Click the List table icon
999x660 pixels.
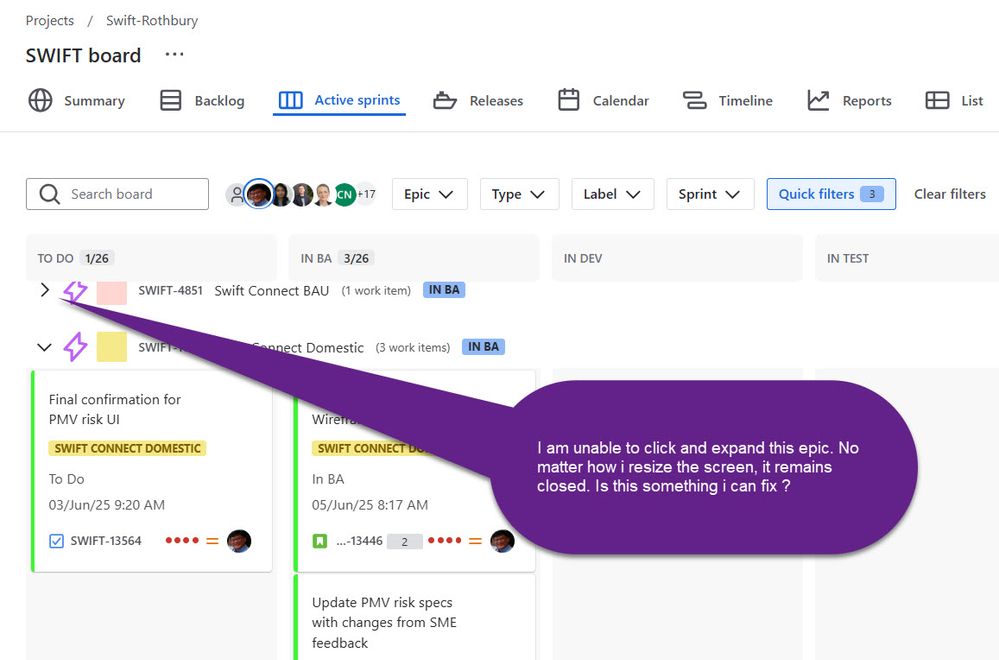[x=937, y=100]
